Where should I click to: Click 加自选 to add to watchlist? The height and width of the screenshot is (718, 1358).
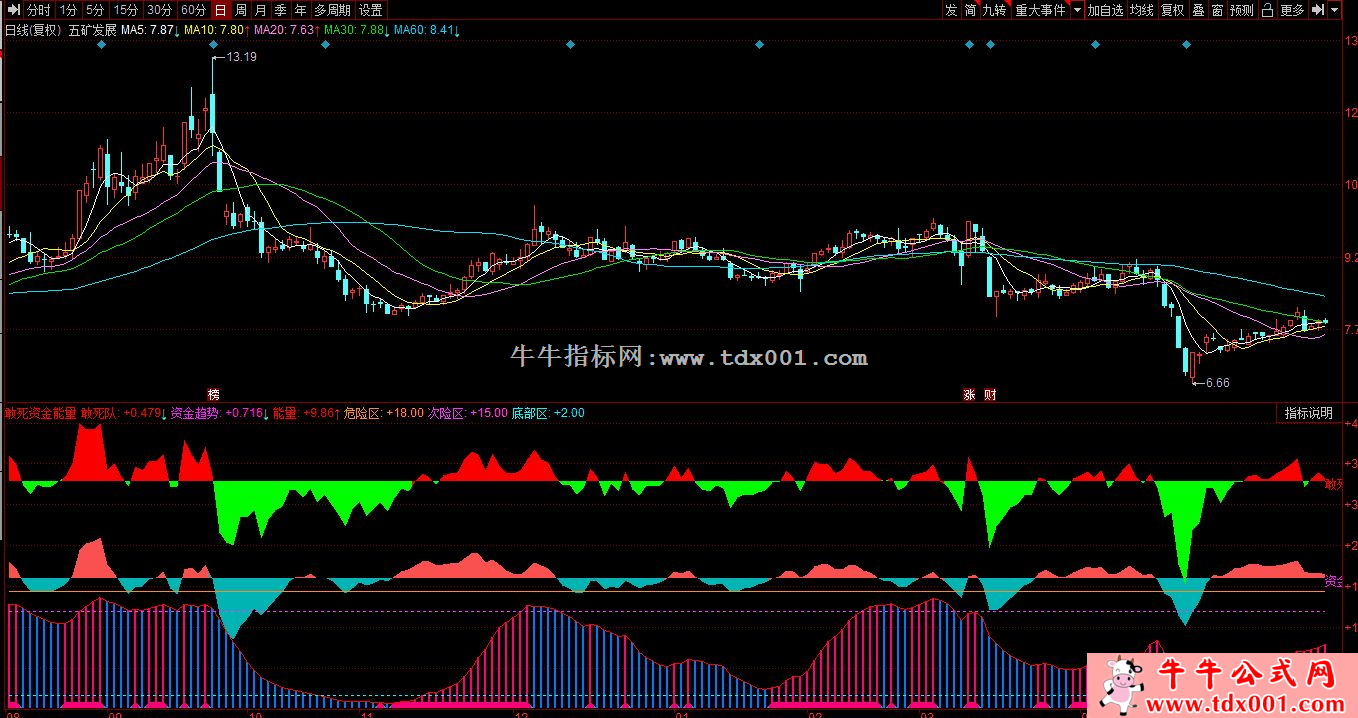click(1106, 10)
